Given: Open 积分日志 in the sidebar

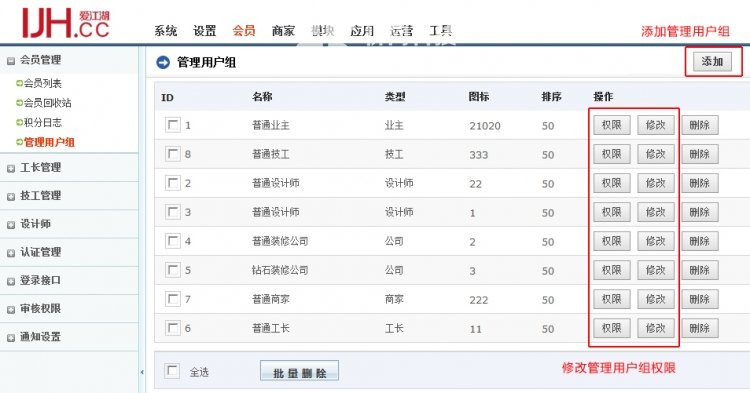Looking at the screenshot, I should pyautogui.click(x=43, y=122).
